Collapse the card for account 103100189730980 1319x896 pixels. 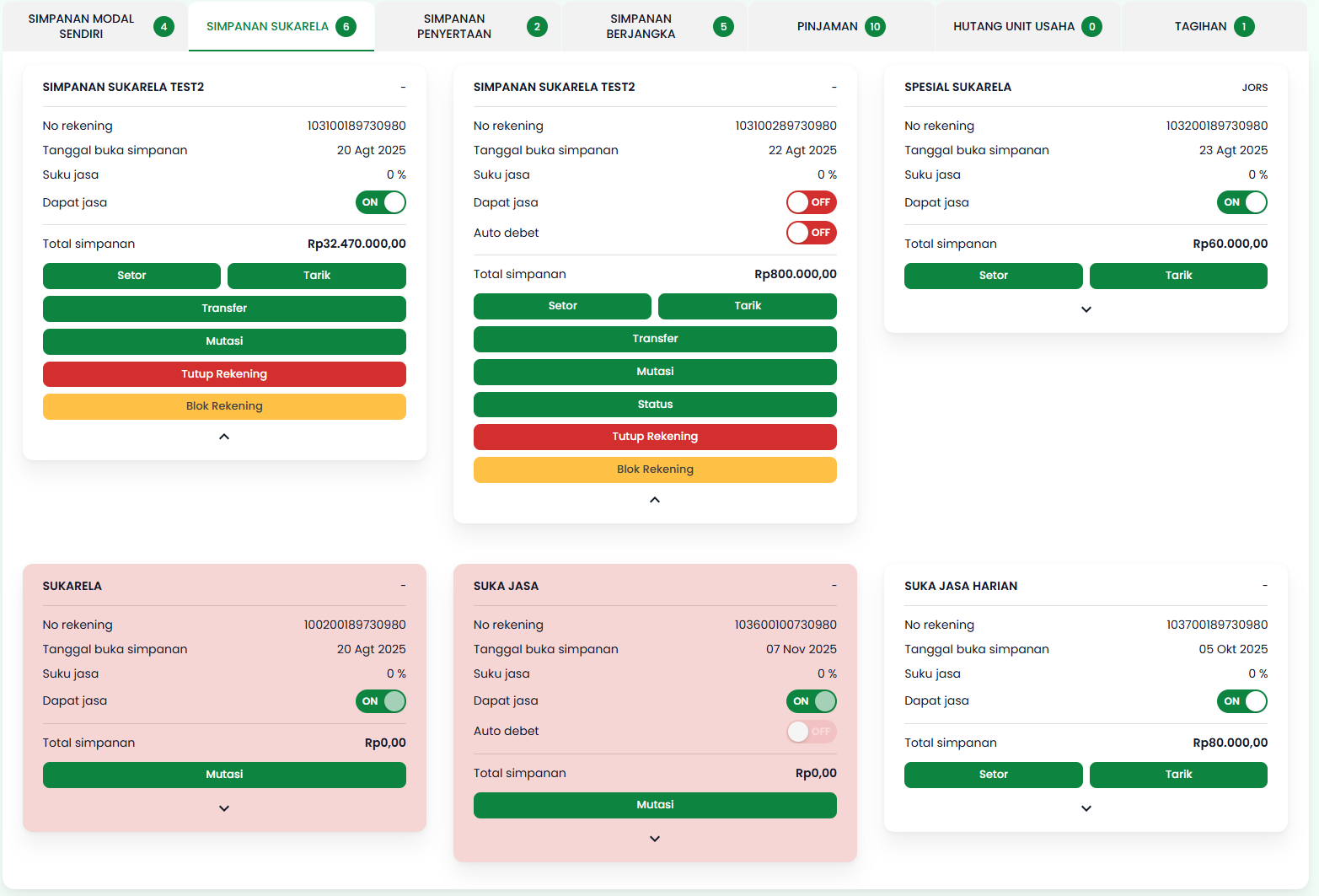click(224, 437)
